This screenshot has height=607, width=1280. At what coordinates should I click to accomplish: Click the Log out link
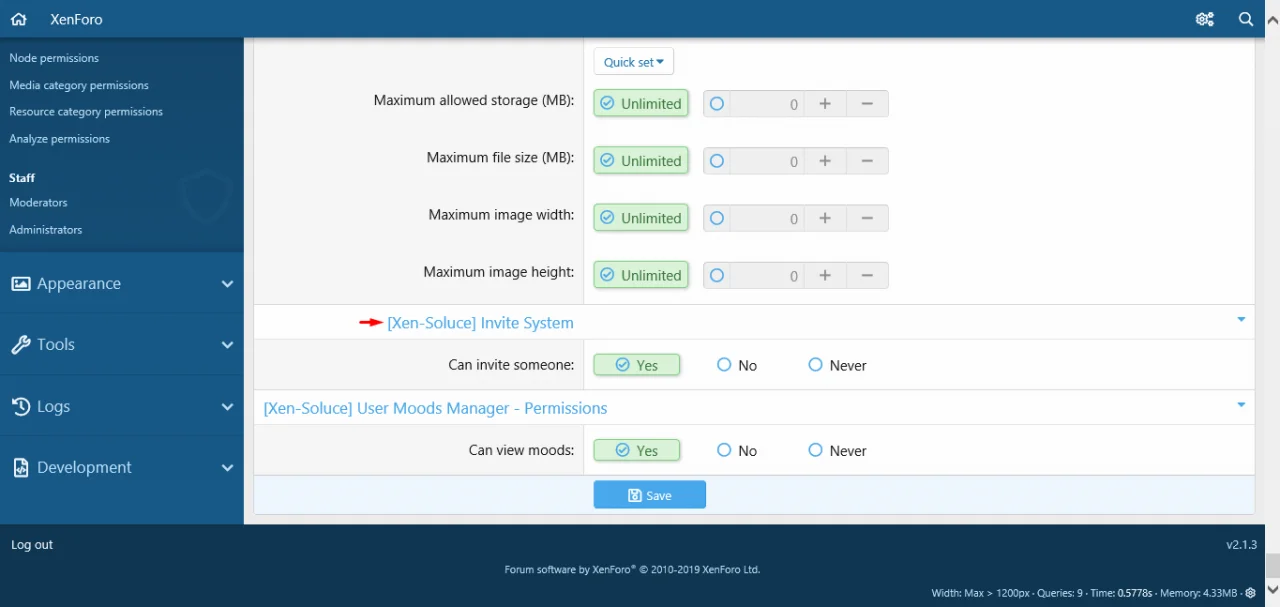[32, 545]
